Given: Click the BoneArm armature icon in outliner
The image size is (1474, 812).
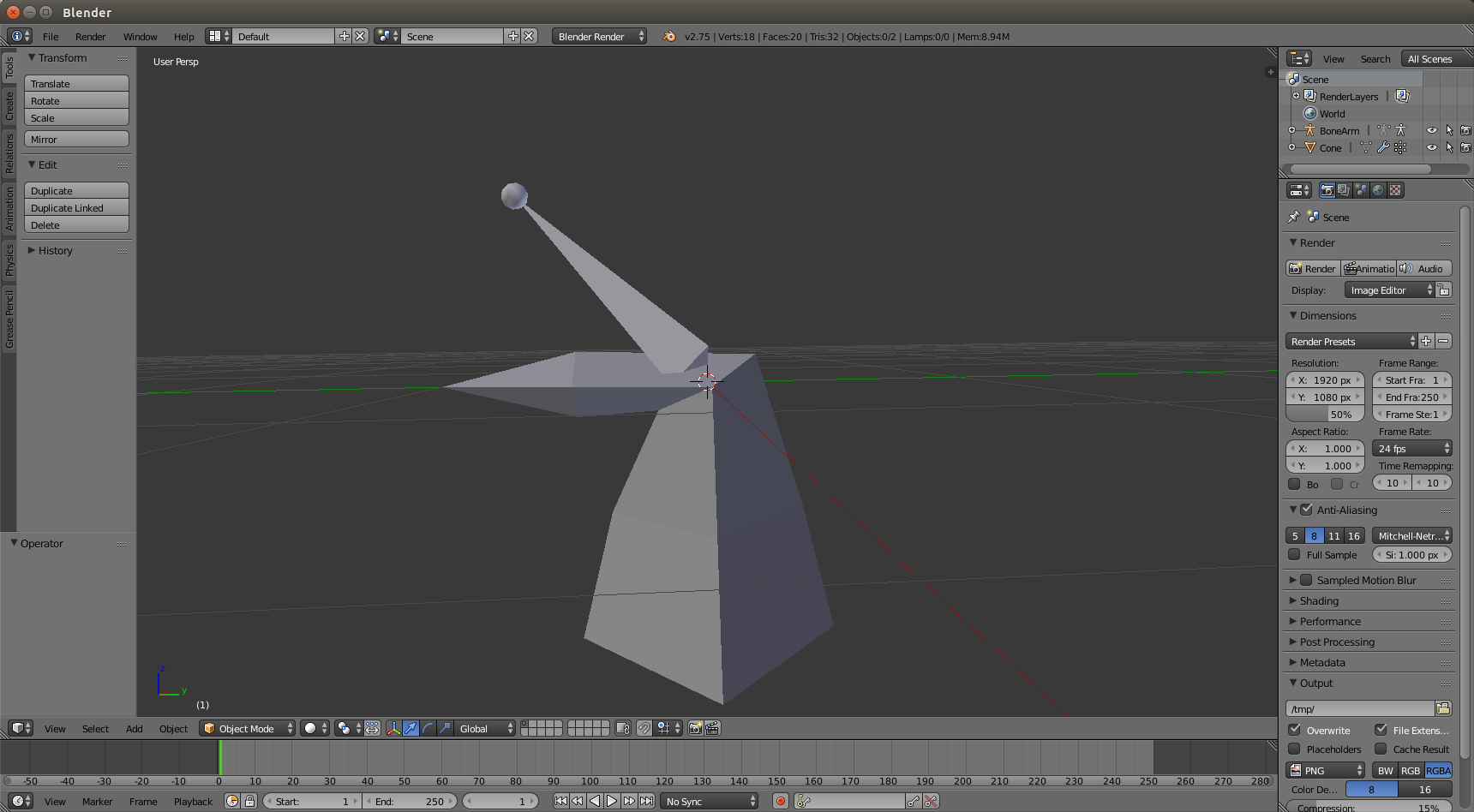Looking at the screenshot, I should click(x=1309, y=130).
